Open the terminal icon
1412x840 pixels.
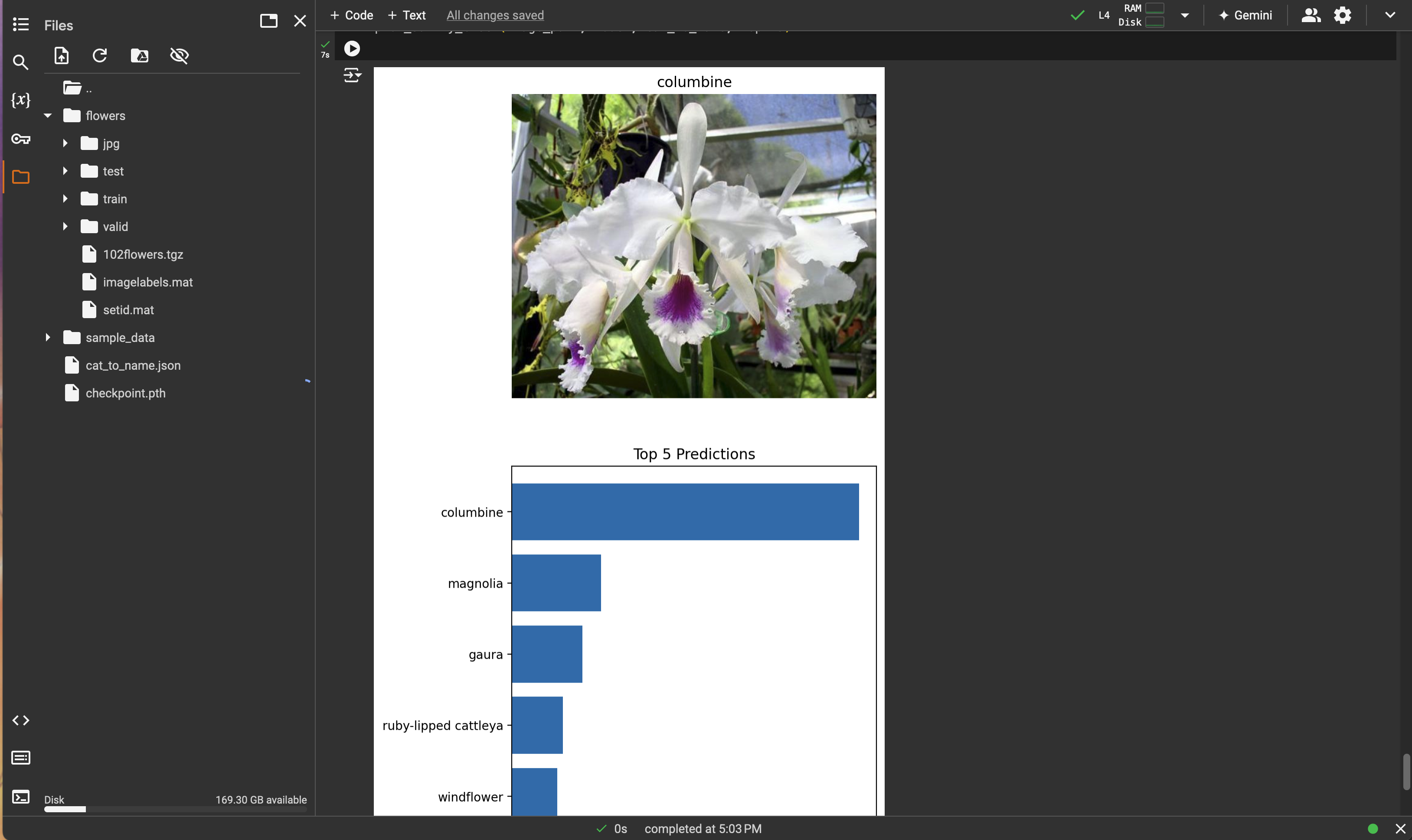20,797
